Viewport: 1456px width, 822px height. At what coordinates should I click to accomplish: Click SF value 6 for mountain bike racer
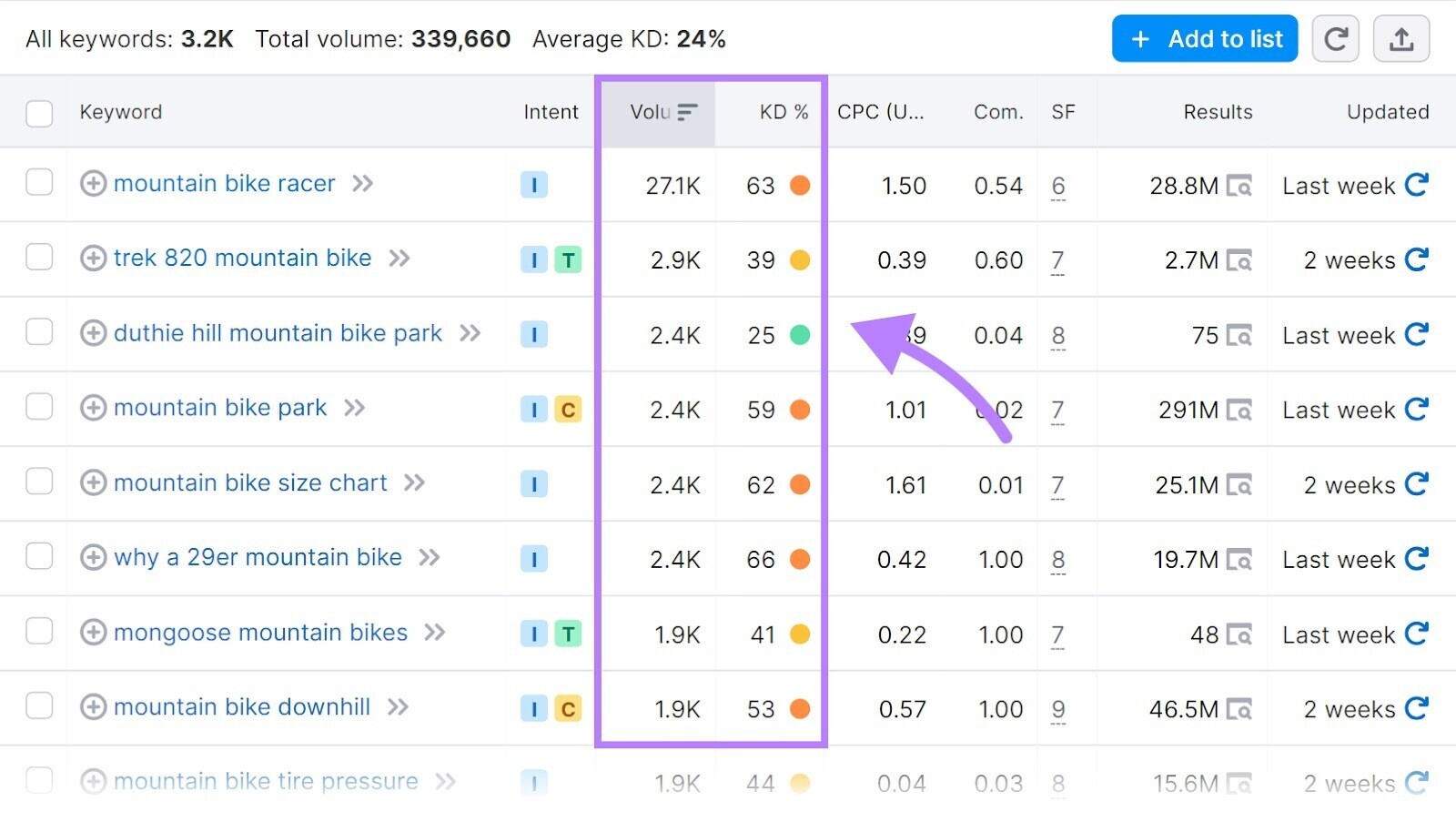1057,187
